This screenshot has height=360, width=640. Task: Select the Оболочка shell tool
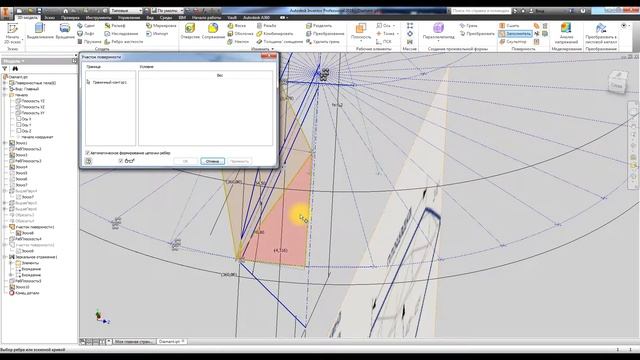[240, 33]
